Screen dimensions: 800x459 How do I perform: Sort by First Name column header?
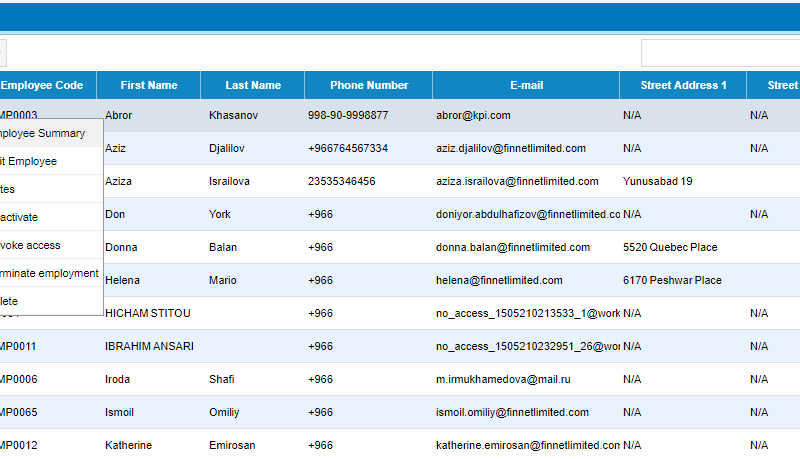coord(149,85)
